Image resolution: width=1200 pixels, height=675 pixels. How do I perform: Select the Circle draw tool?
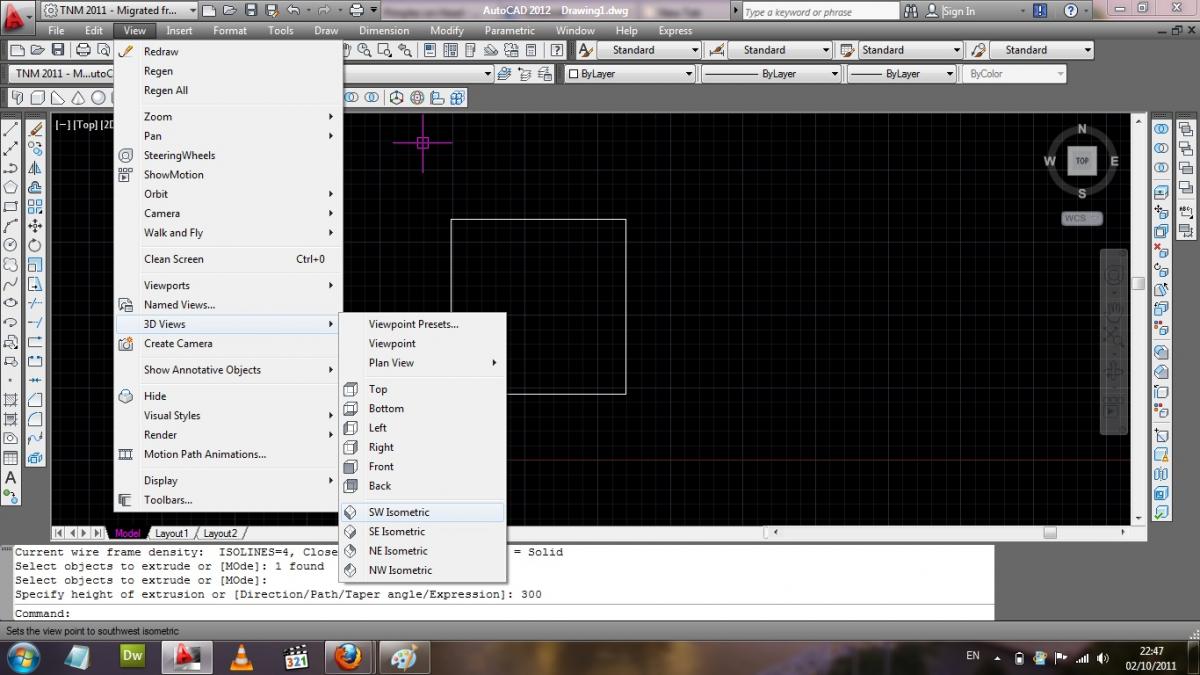click(10, 245)
